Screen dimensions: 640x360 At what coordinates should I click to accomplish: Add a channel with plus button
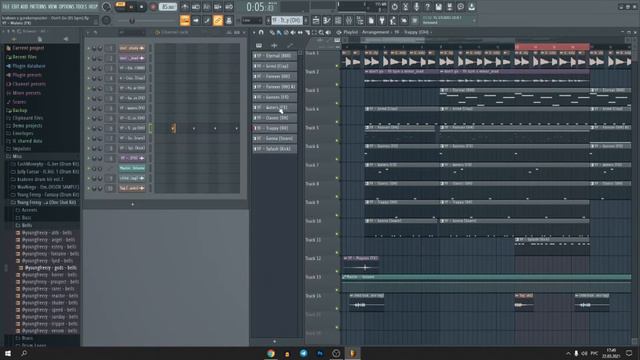pyautogui.click(x=132, y=204)
